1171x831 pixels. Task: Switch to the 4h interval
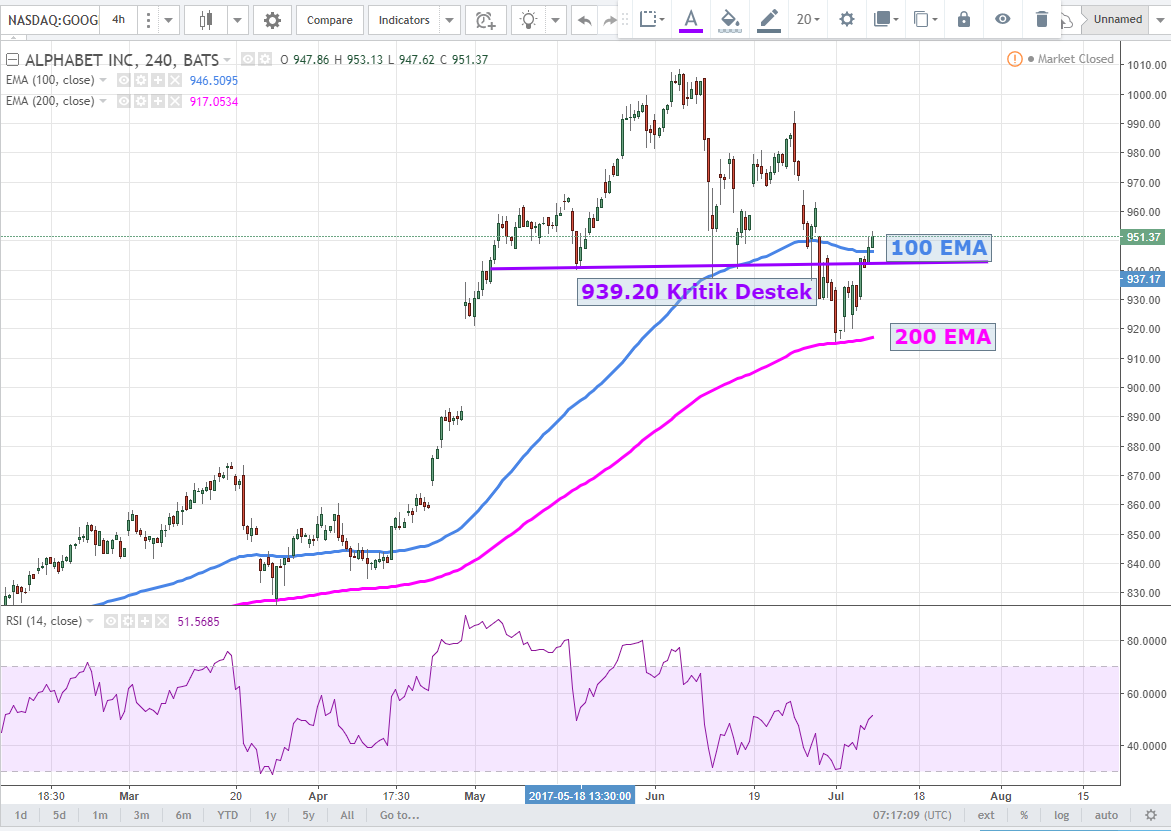coord(119,20)
